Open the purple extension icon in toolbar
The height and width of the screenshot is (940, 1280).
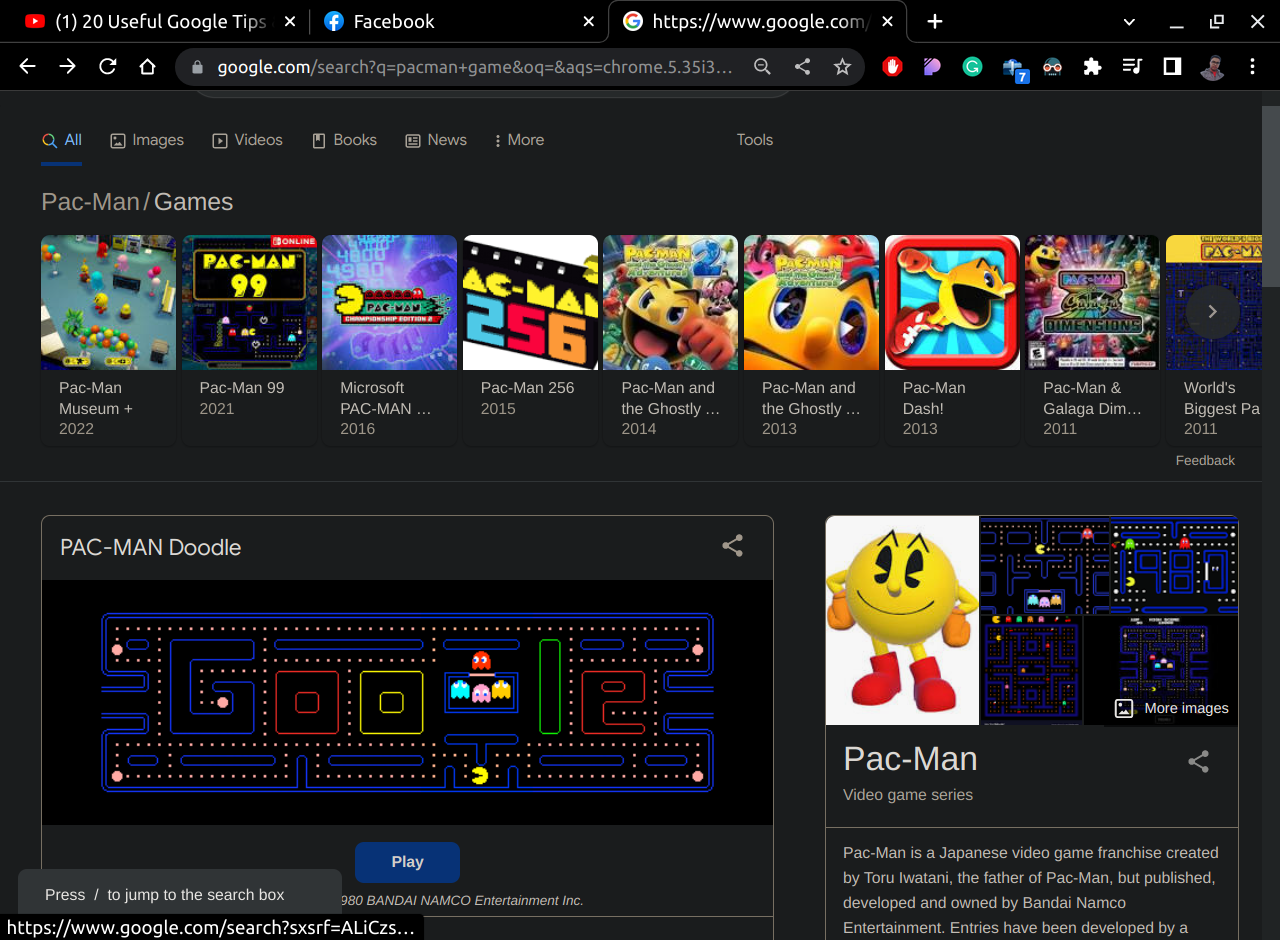point(932,67)
